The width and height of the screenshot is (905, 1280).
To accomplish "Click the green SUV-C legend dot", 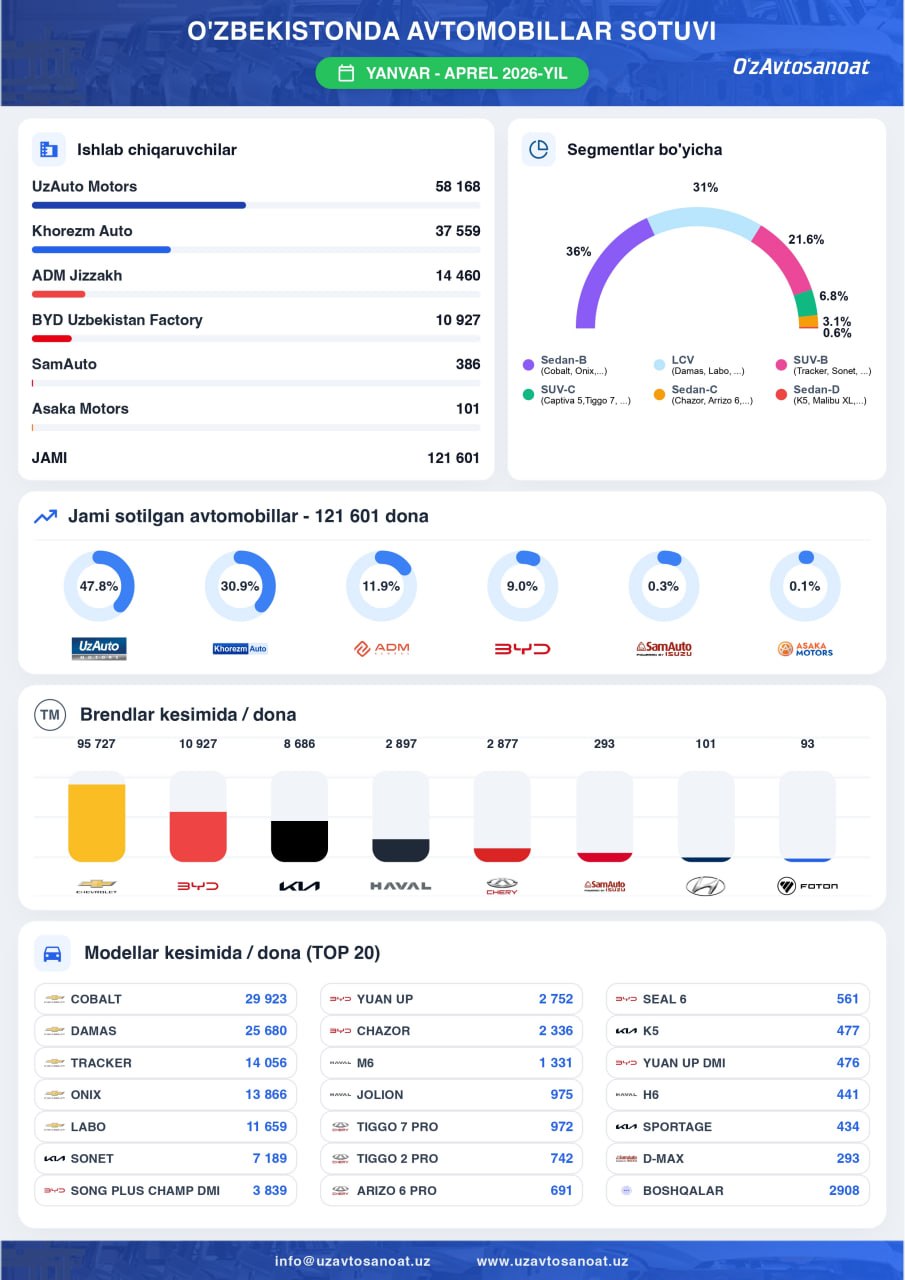I will (529, 395).
